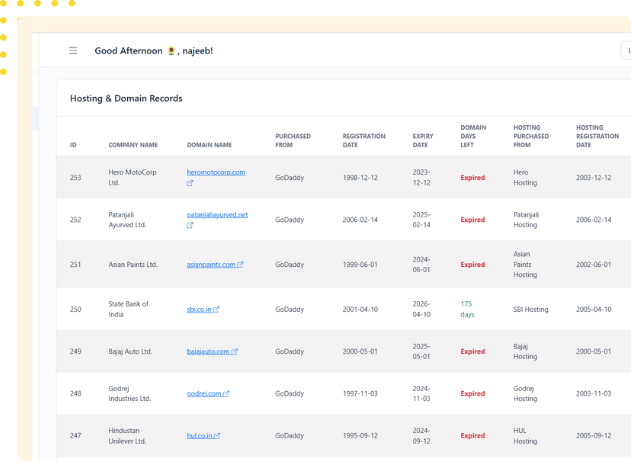The image size is (631, 461).
Task: Select the Godrej Industries Ltd. company cell
Action: point(130,393)
